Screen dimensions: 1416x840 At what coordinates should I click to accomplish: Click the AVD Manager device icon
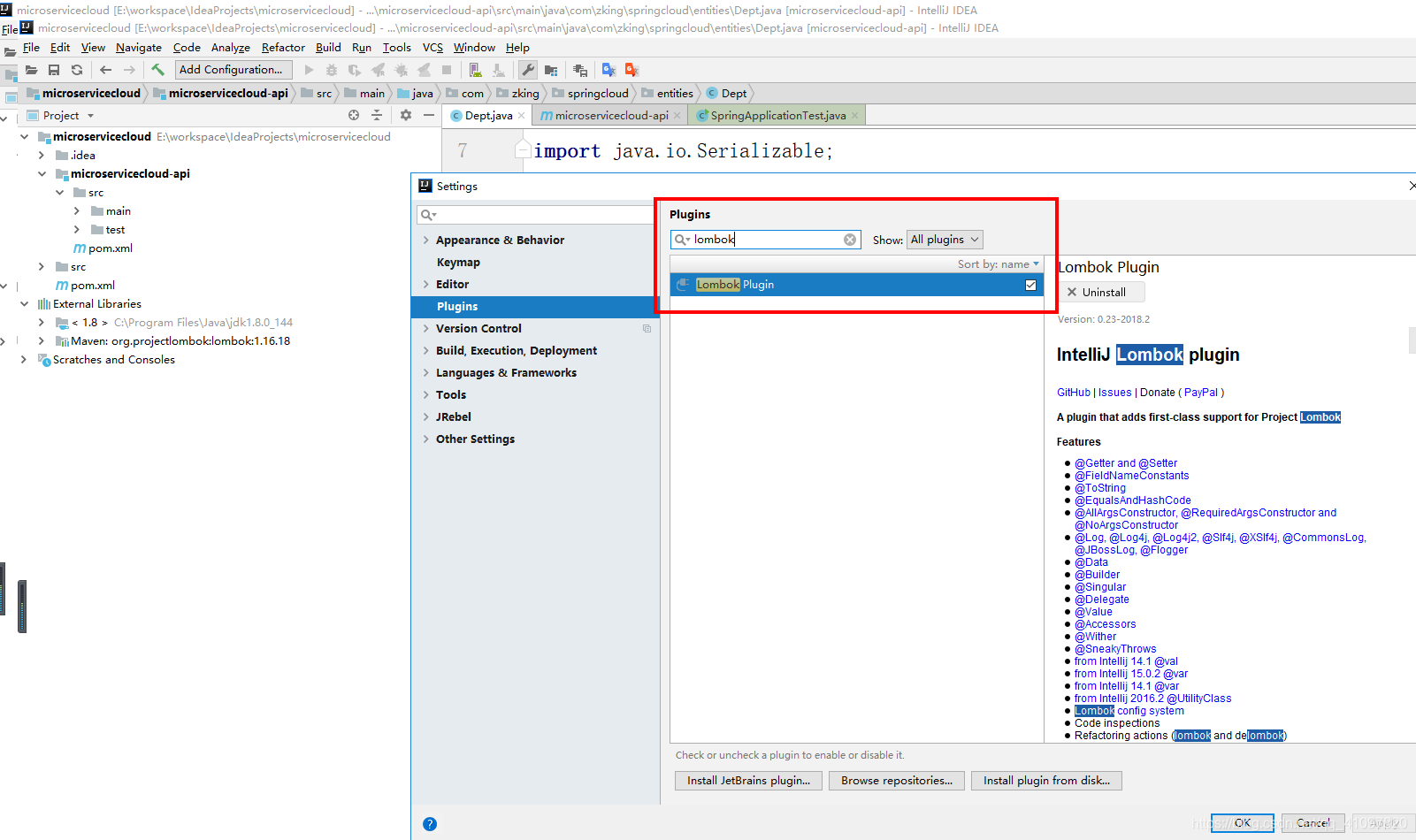pyautogui.click(x=476, y=70)
